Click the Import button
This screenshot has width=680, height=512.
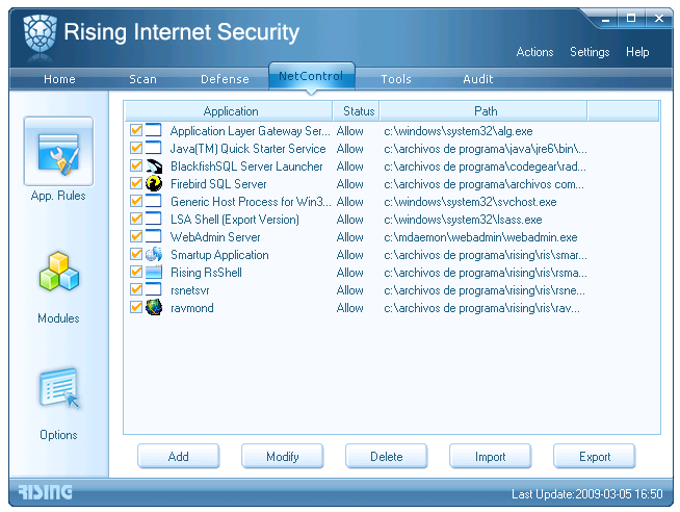click(490, 456)
